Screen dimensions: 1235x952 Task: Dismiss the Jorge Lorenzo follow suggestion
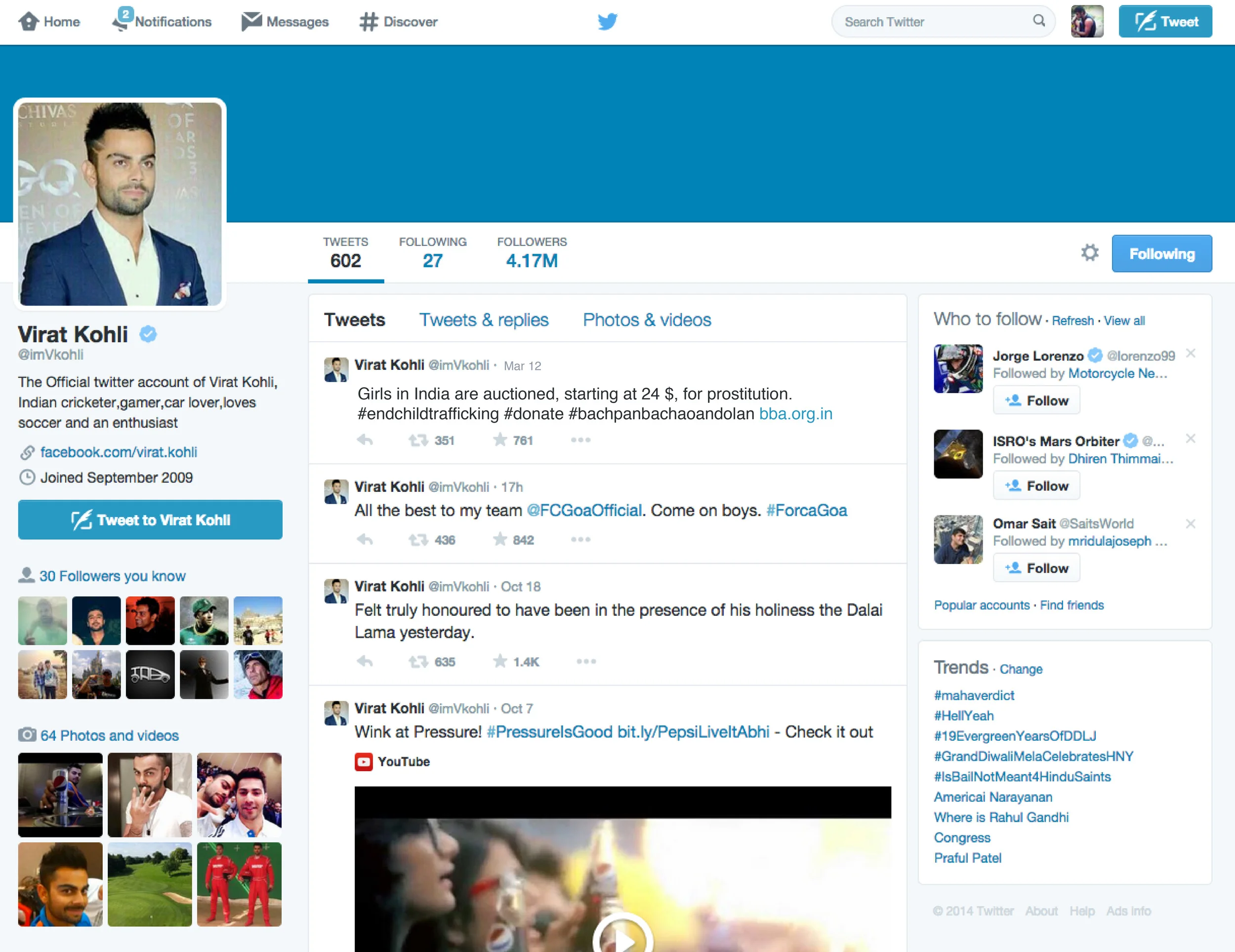[1191, 354]
